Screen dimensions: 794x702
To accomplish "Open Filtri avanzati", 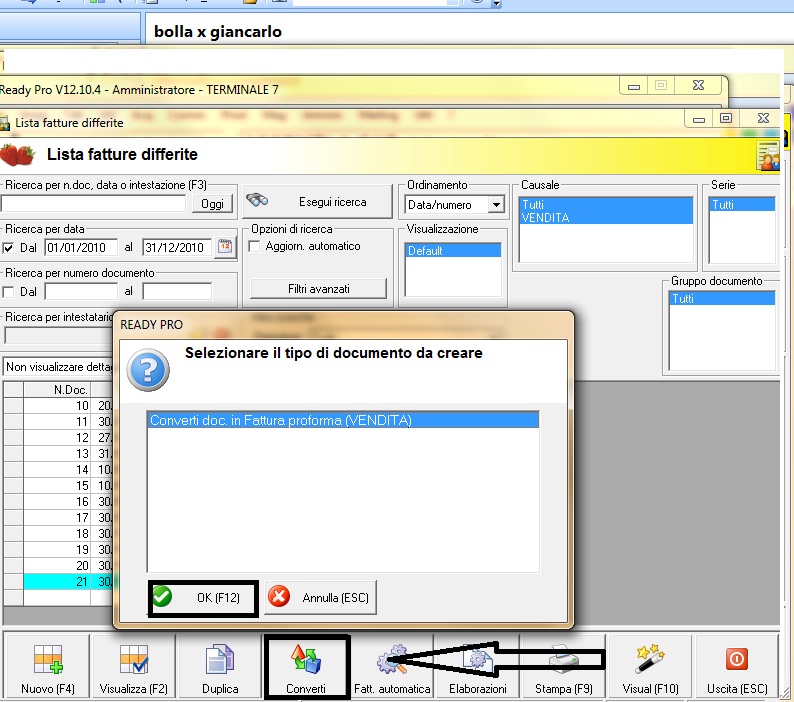I will click(x=319, y=289).
